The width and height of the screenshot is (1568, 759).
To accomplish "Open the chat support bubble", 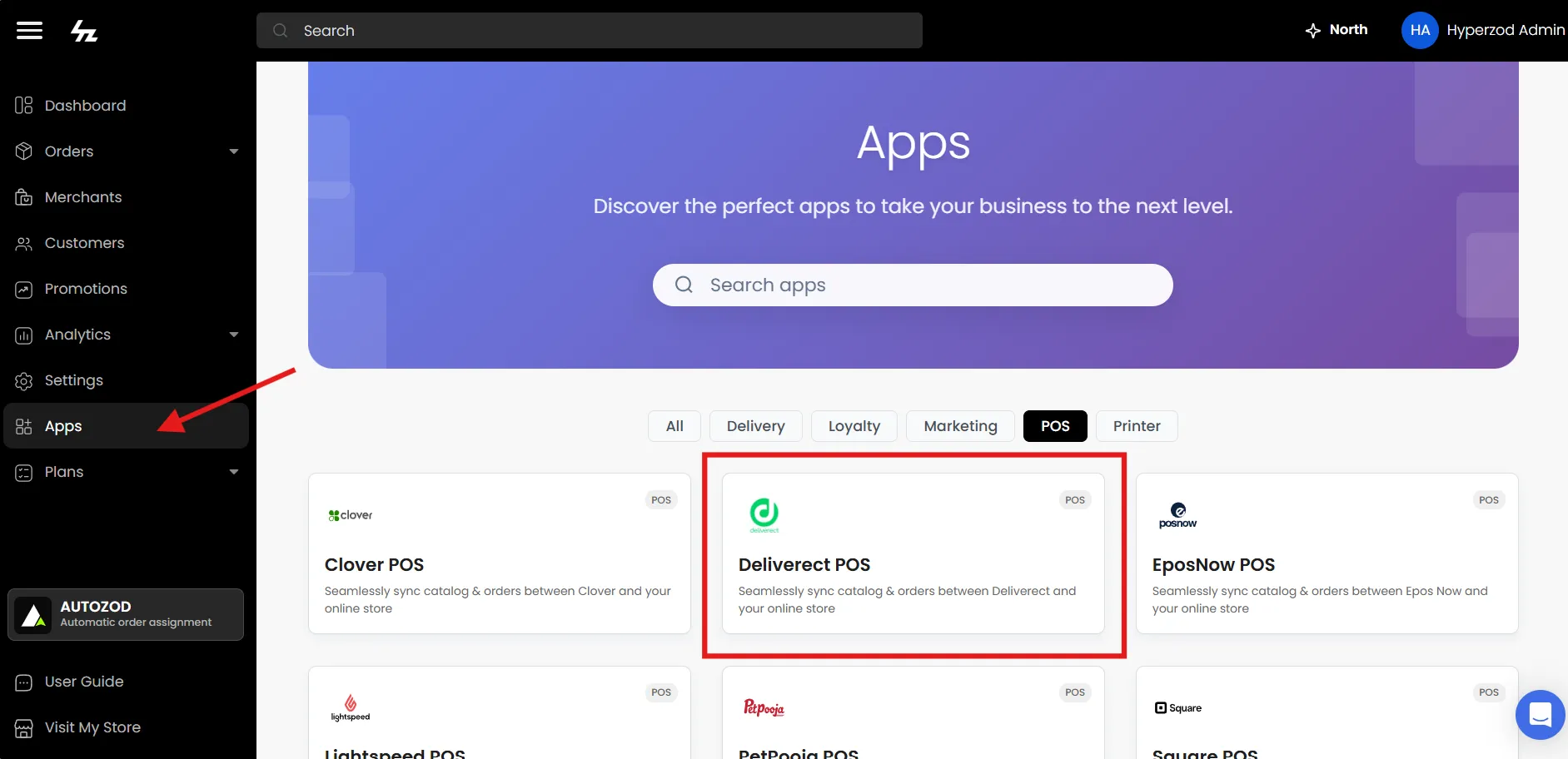I will pos(1541,715).
